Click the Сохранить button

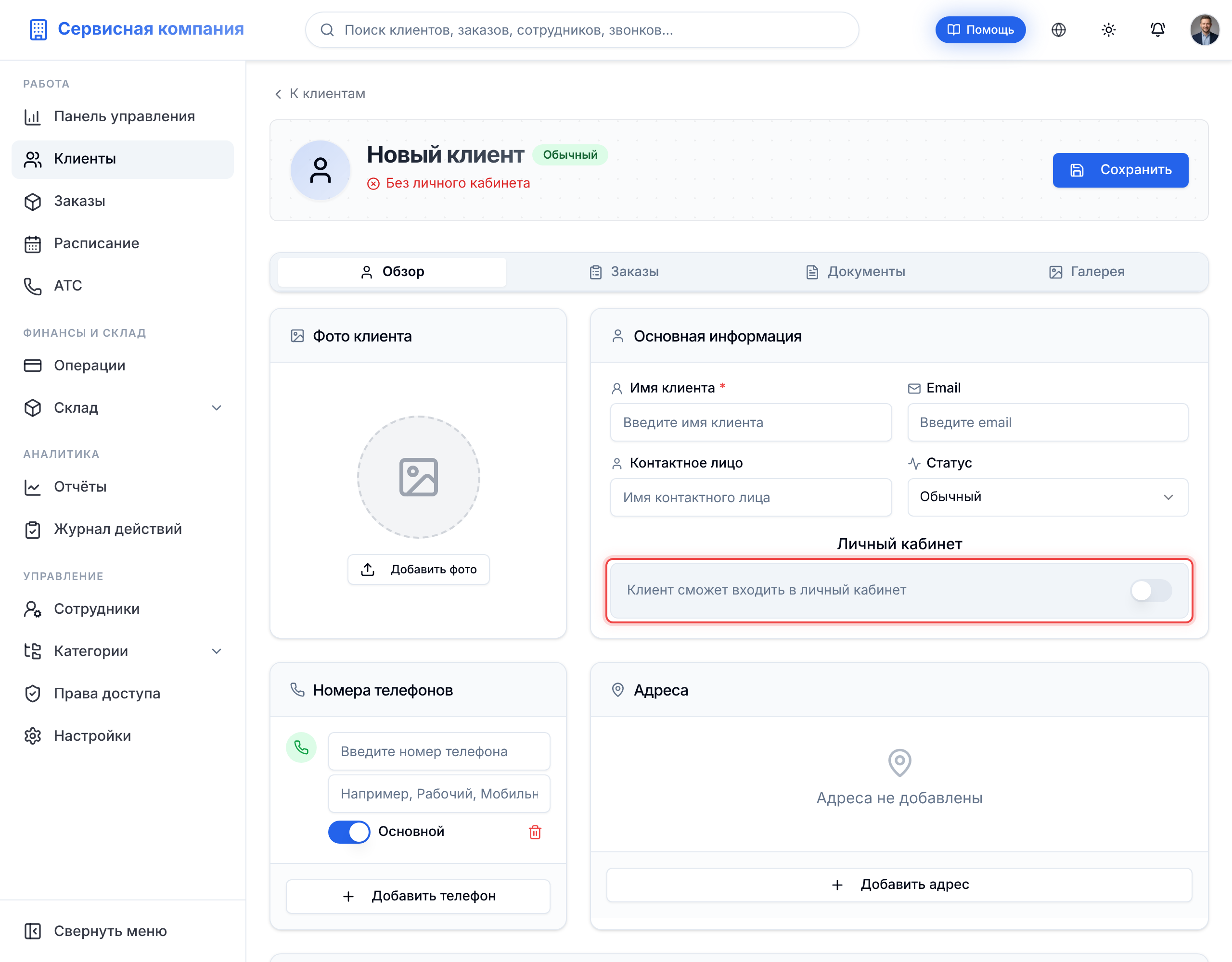click(x=1120, y=170)
